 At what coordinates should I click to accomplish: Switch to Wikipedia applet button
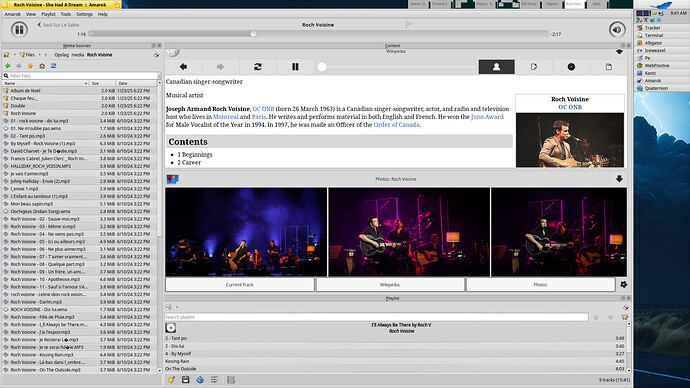[x=390, y=285]
